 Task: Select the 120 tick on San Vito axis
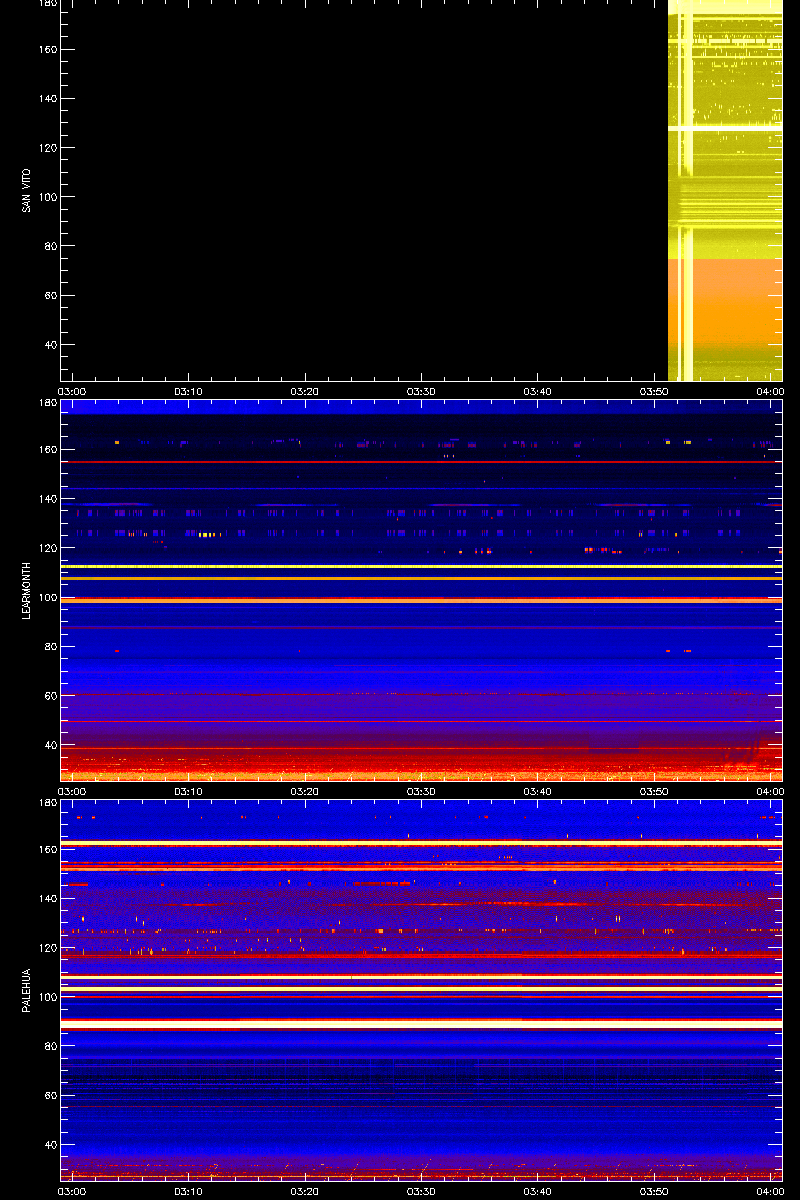click(x=47, y=148)
